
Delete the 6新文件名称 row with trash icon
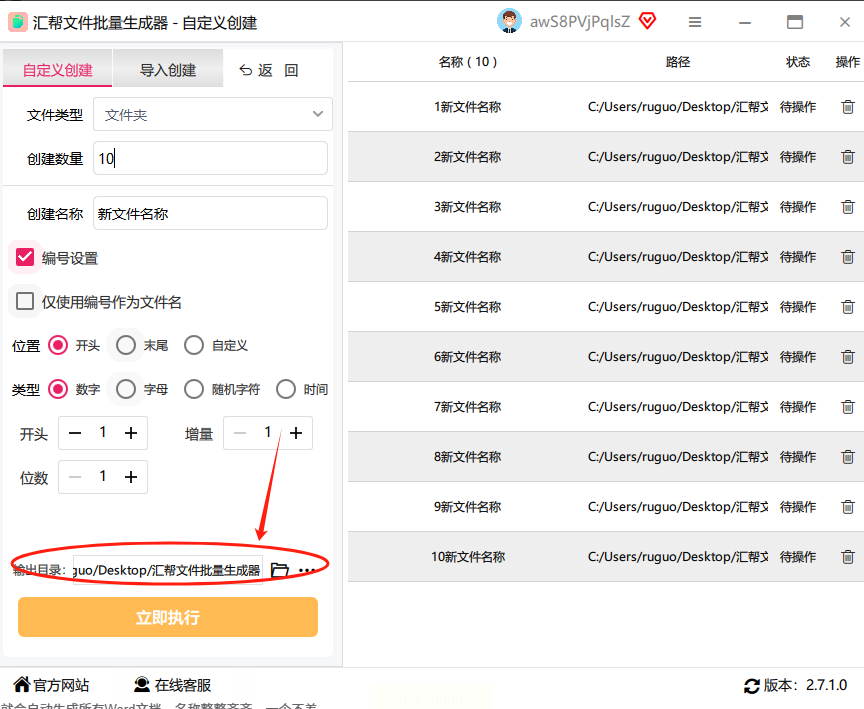(847, 357)
